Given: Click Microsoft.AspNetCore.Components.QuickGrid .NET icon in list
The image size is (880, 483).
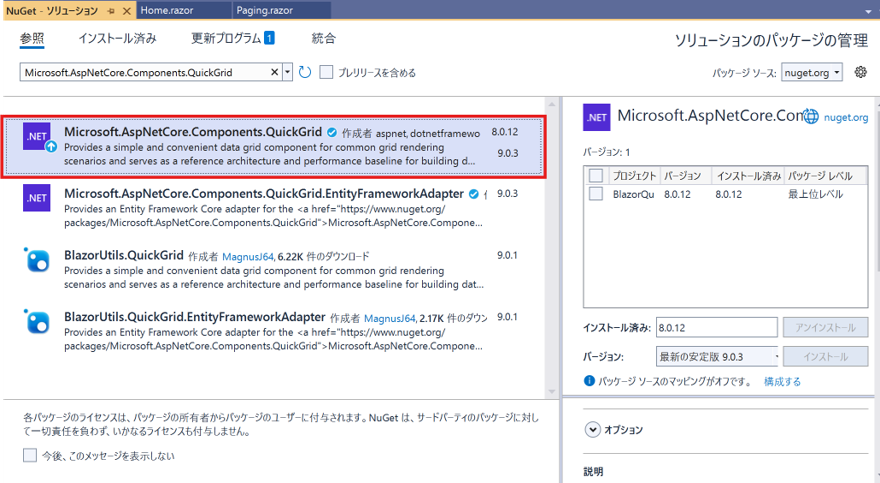Looking at the screenshot, I should (37, 136).
